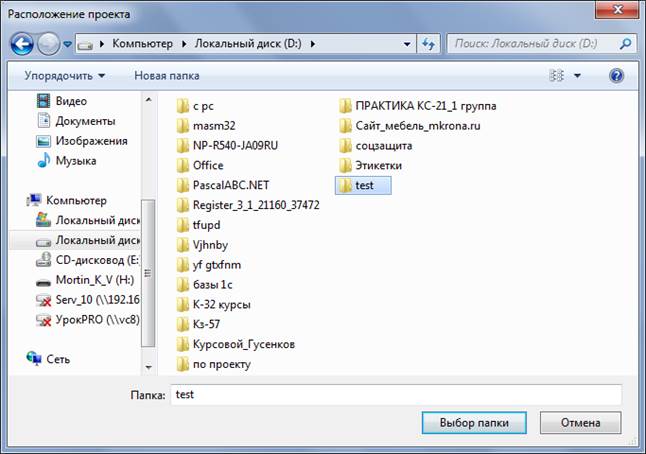Create a folder with Новая папка
The width and height of the screenshot is (646, 454).
(x=167, y=76)
